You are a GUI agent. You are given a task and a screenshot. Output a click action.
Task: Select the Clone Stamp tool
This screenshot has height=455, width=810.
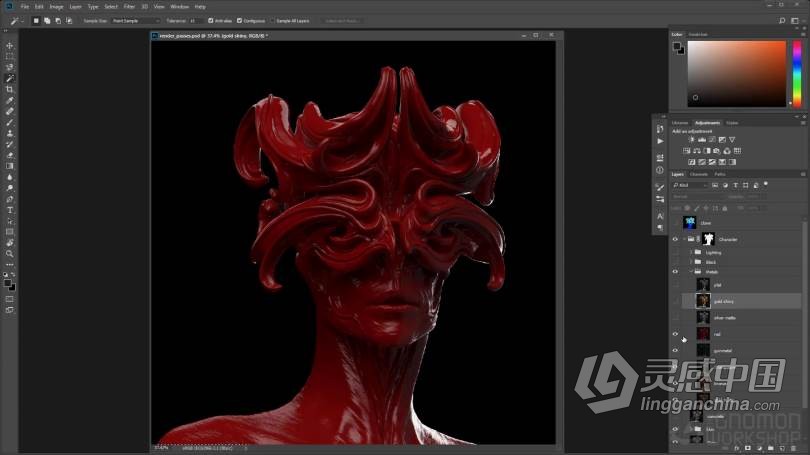(9, 133)
